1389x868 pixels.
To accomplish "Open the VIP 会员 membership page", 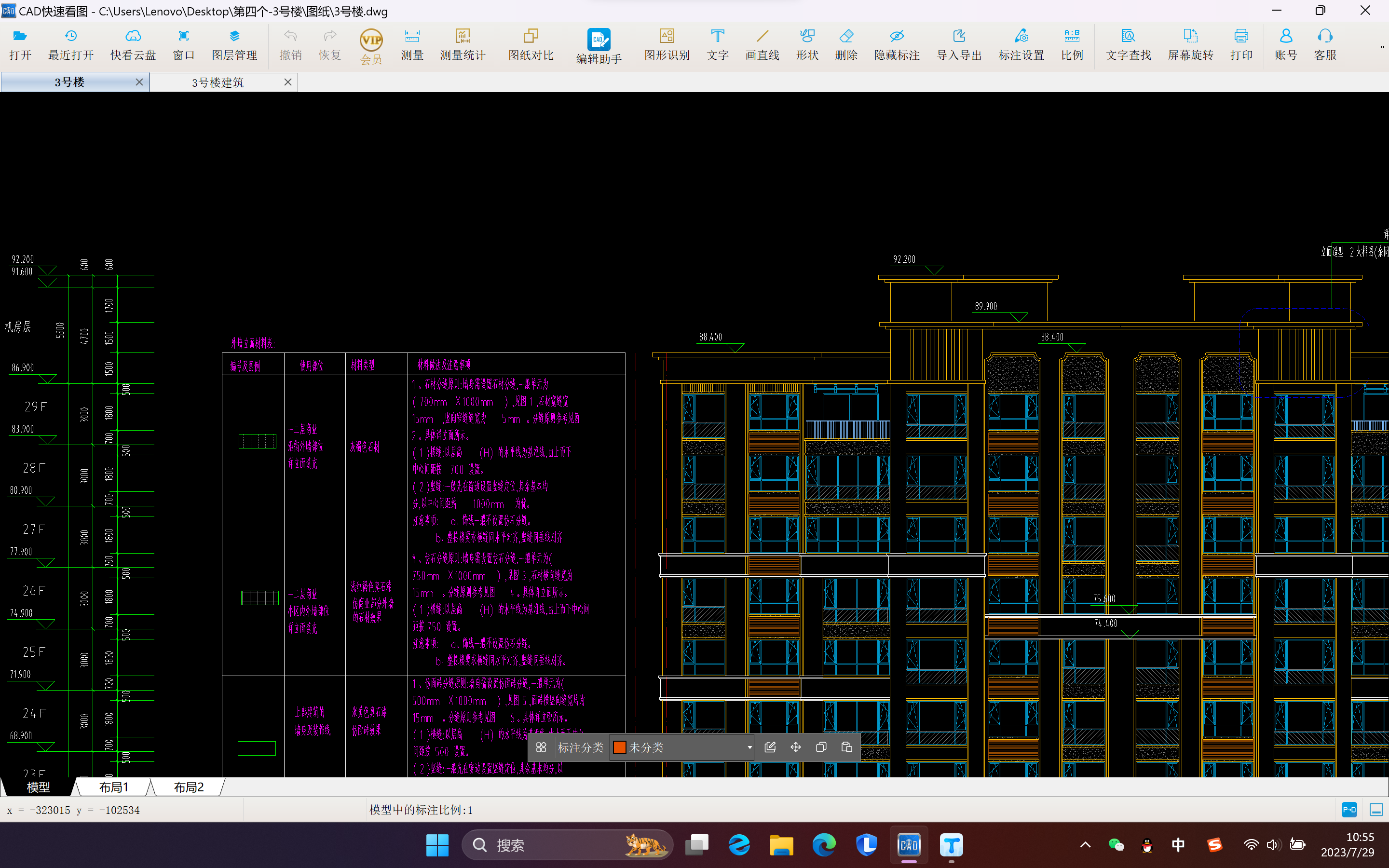I will coord(371,46).
